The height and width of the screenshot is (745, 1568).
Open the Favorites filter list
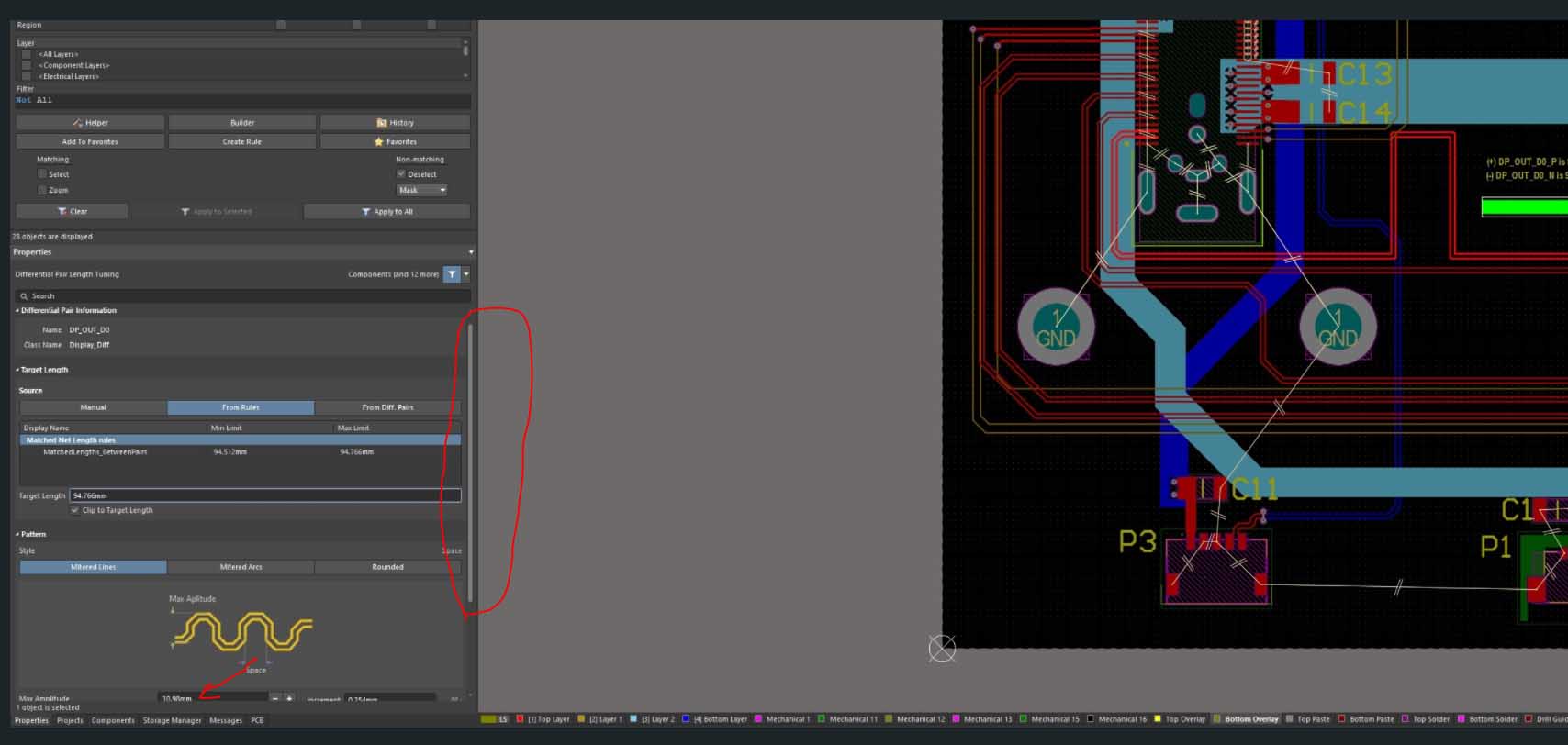point(395,142)
